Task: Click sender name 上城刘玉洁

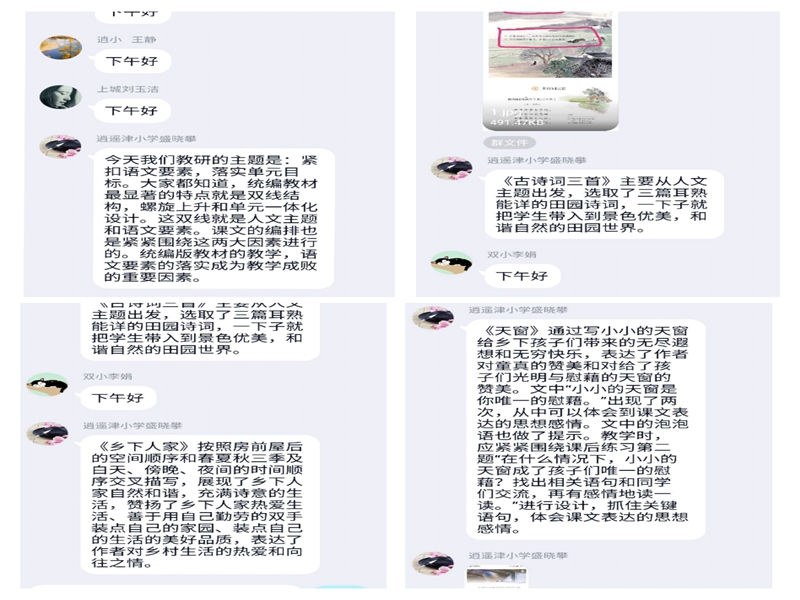Action: 128,89
